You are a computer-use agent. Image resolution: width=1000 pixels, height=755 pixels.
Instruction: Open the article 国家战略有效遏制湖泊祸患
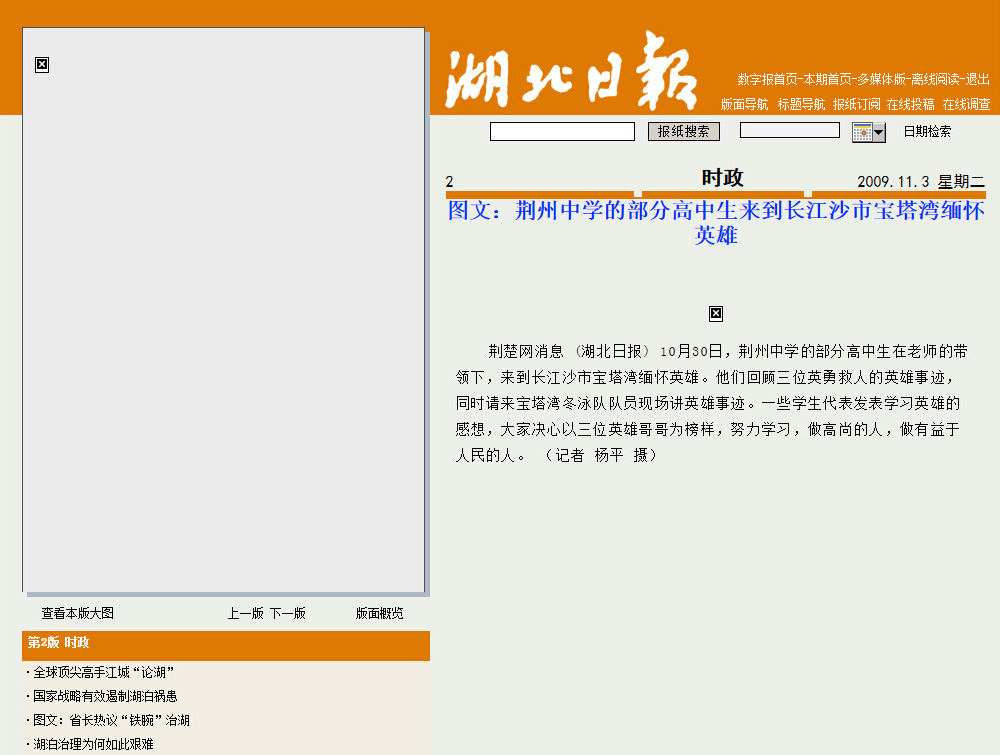click(x=105, y=696)
